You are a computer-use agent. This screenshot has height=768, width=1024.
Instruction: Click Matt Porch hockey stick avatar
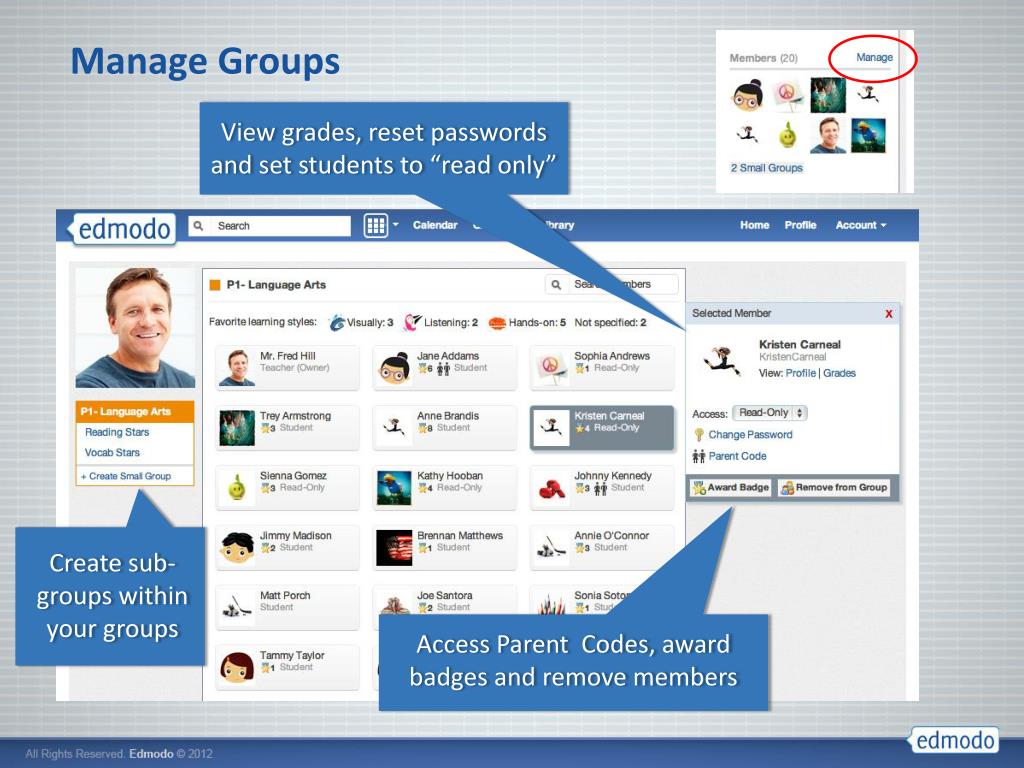pyautogui.click(x=237, y=606)
